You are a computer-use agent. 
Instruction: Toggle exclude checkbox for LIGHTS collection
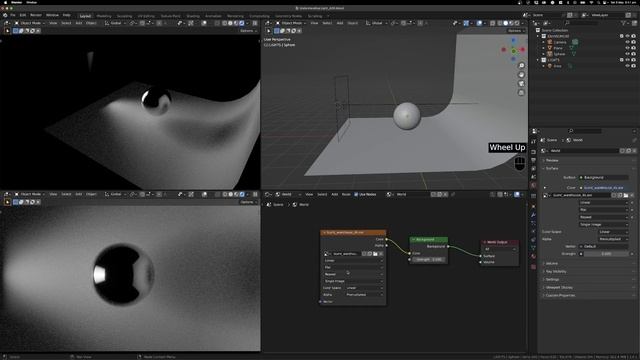click(622, 60)
